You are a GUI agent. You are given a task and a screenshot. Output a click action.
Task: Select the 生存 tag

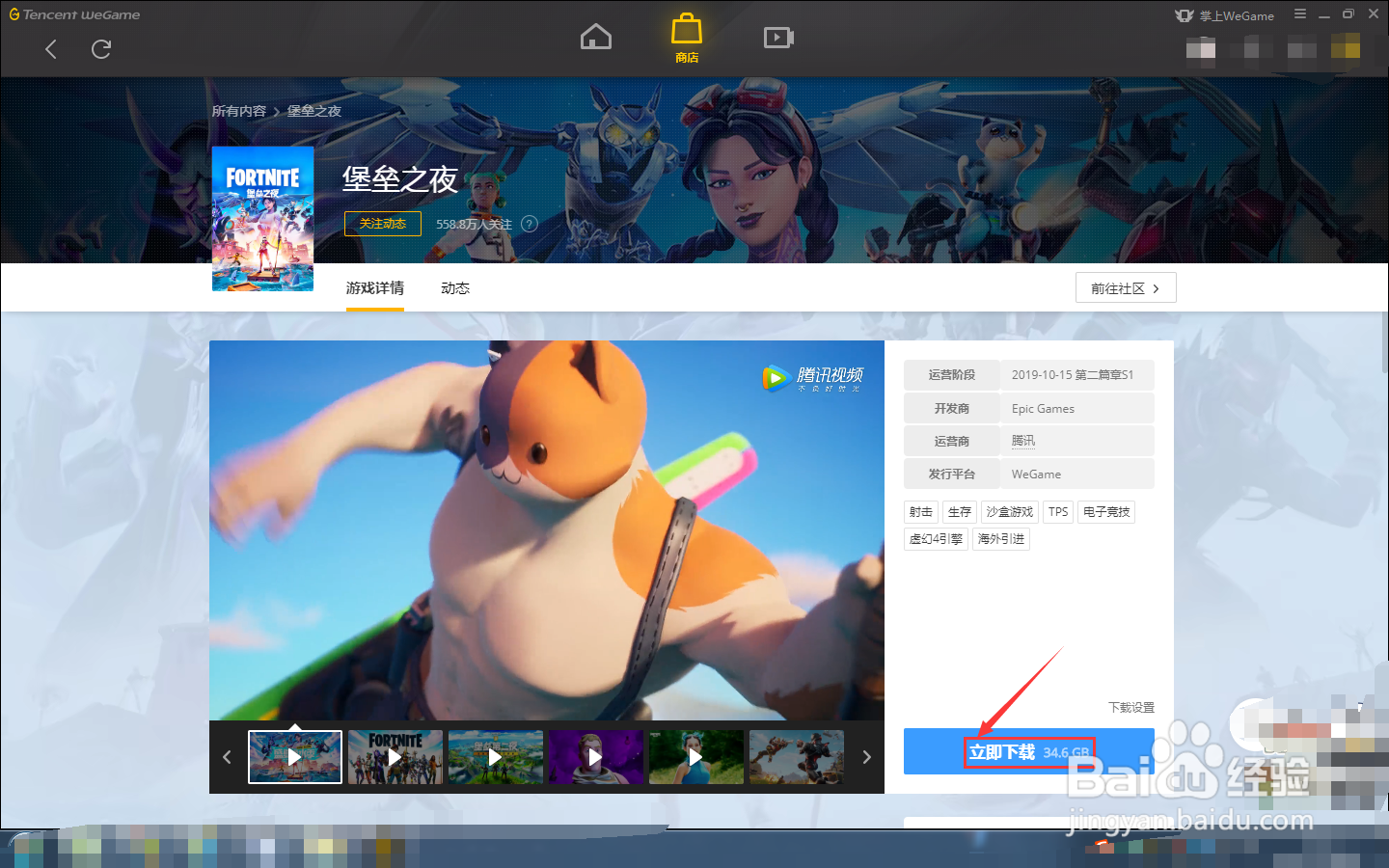(960, 512)
